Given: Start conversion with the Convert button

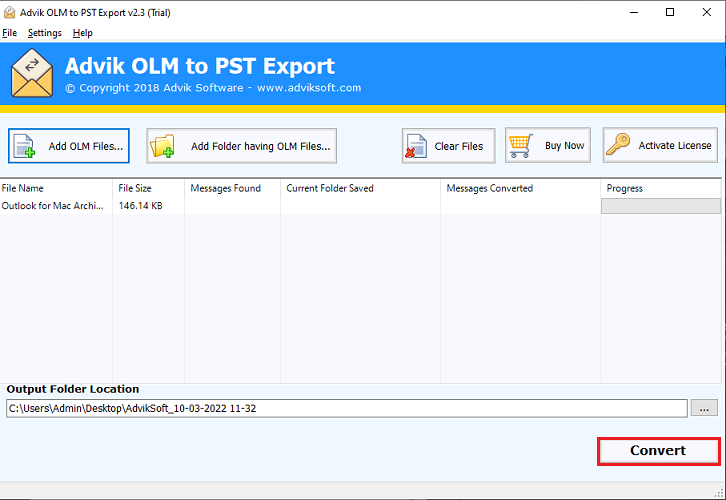Looking at the screenshot, I should point(658,451).
